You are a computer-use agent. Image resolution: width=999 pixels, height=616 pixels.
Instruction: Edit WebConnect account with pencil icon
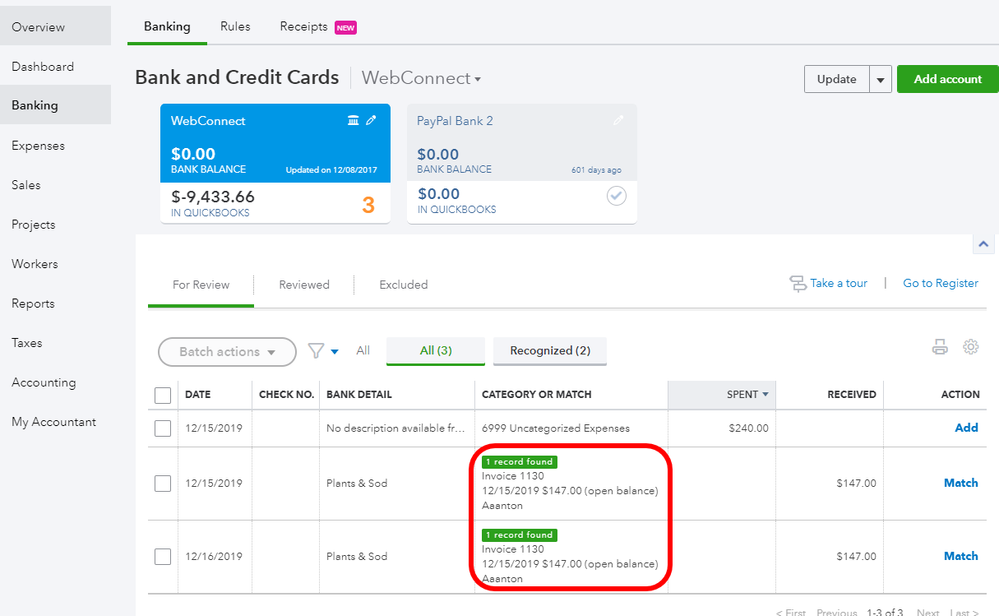click(371, 120)
